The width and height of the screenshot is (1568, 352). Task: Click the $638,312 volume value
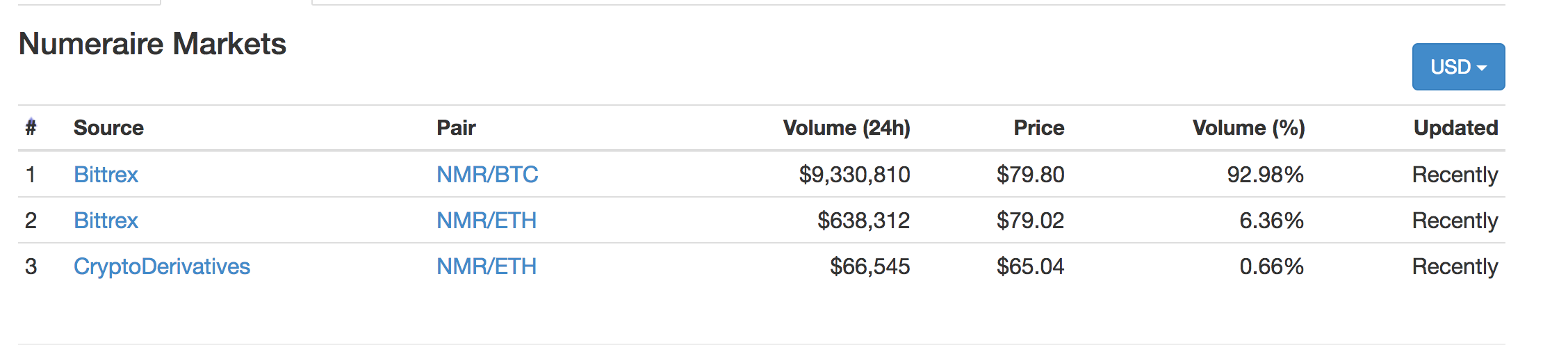tap(863, 220)
